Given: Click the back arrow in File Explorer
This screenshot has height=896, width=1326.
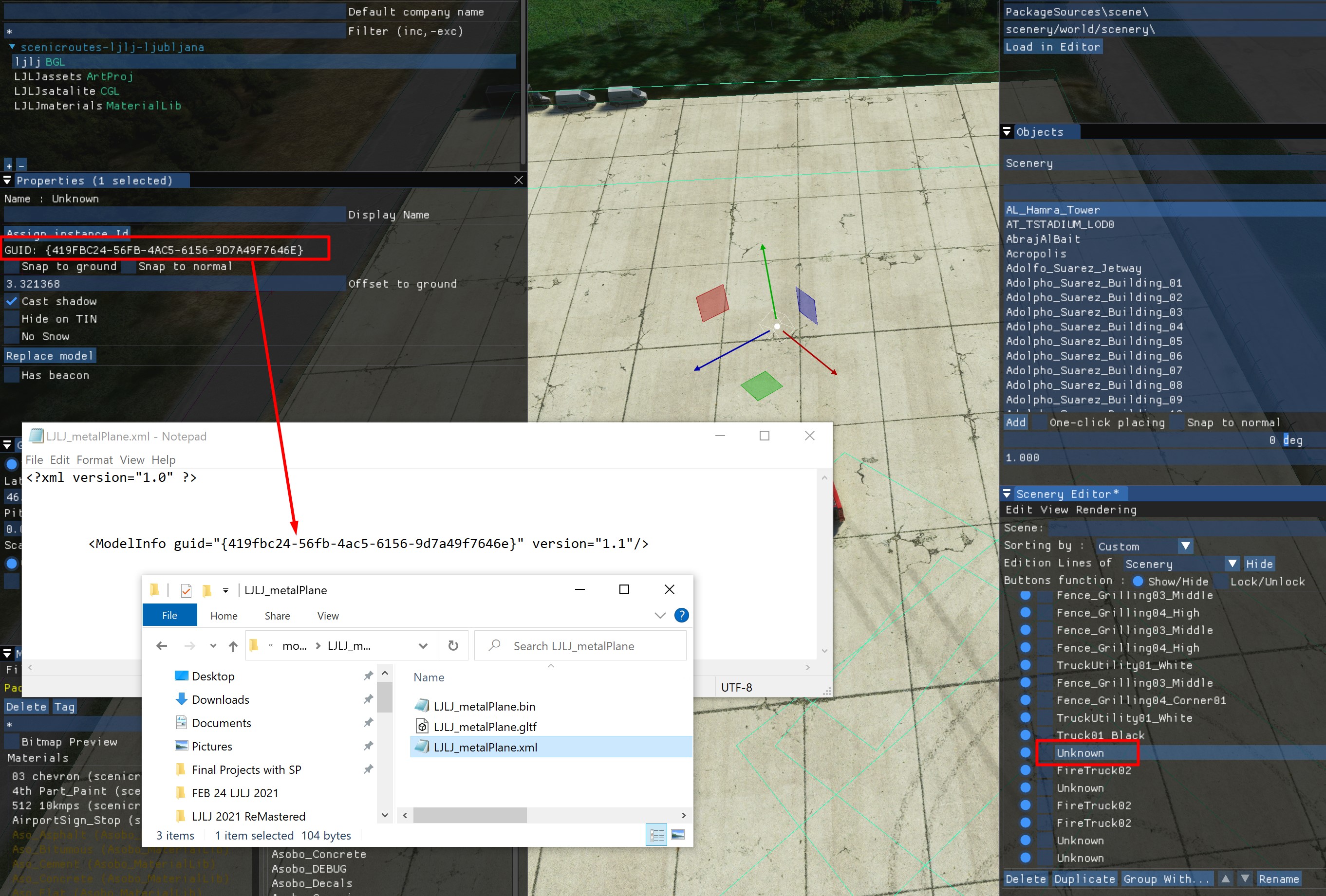Looking at the screenshot, I should coord(162,646).
